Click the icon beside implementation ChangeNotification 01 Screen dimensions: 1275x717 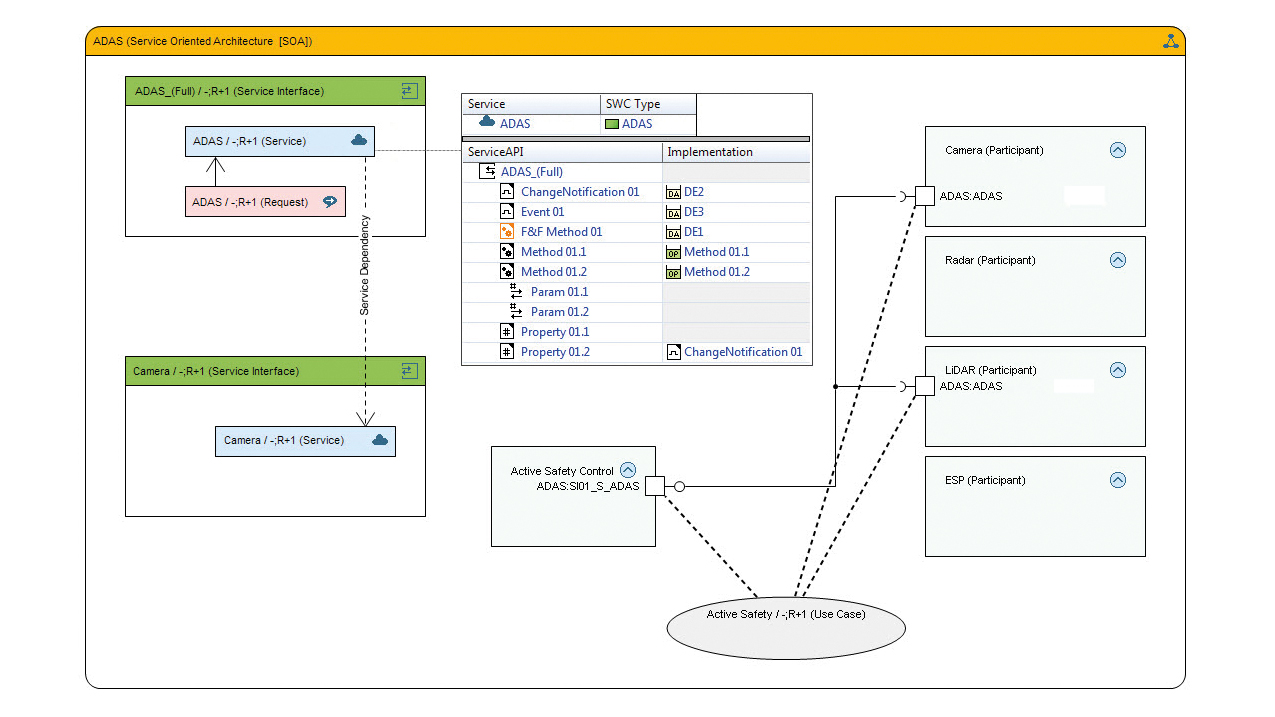tap(674, 352)
